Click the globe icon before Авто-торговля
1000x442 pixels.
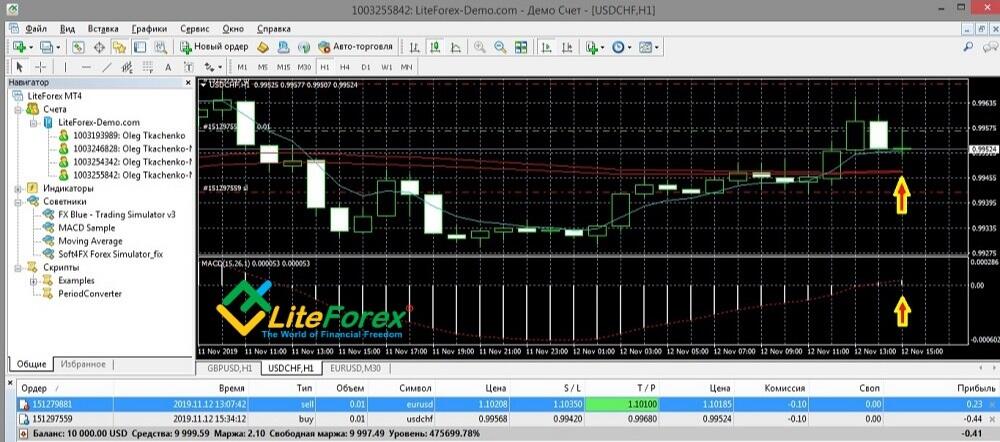point(304,47)
